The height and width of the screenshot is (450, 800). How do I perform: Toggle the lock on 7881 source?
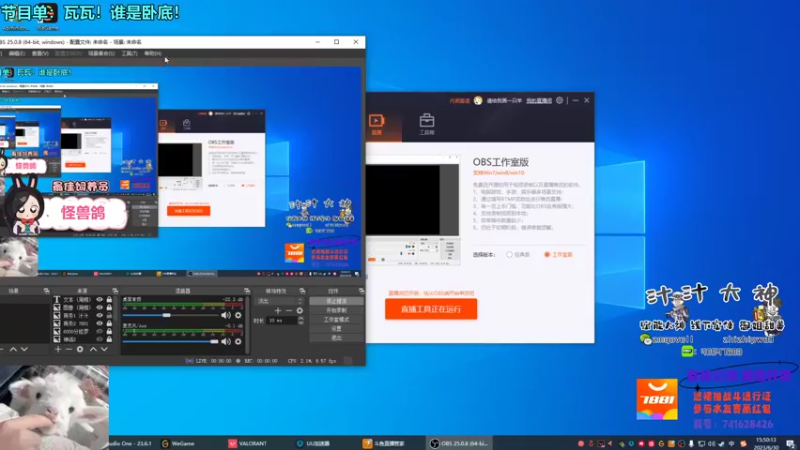pyautogui.click(x=109, y=323)
